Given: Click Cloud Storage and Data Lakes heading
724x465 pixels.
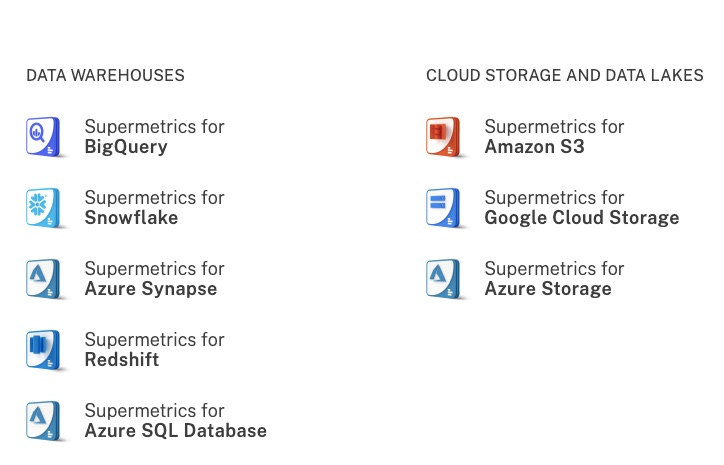Looking at the screenshot, I should pos(565,75).
